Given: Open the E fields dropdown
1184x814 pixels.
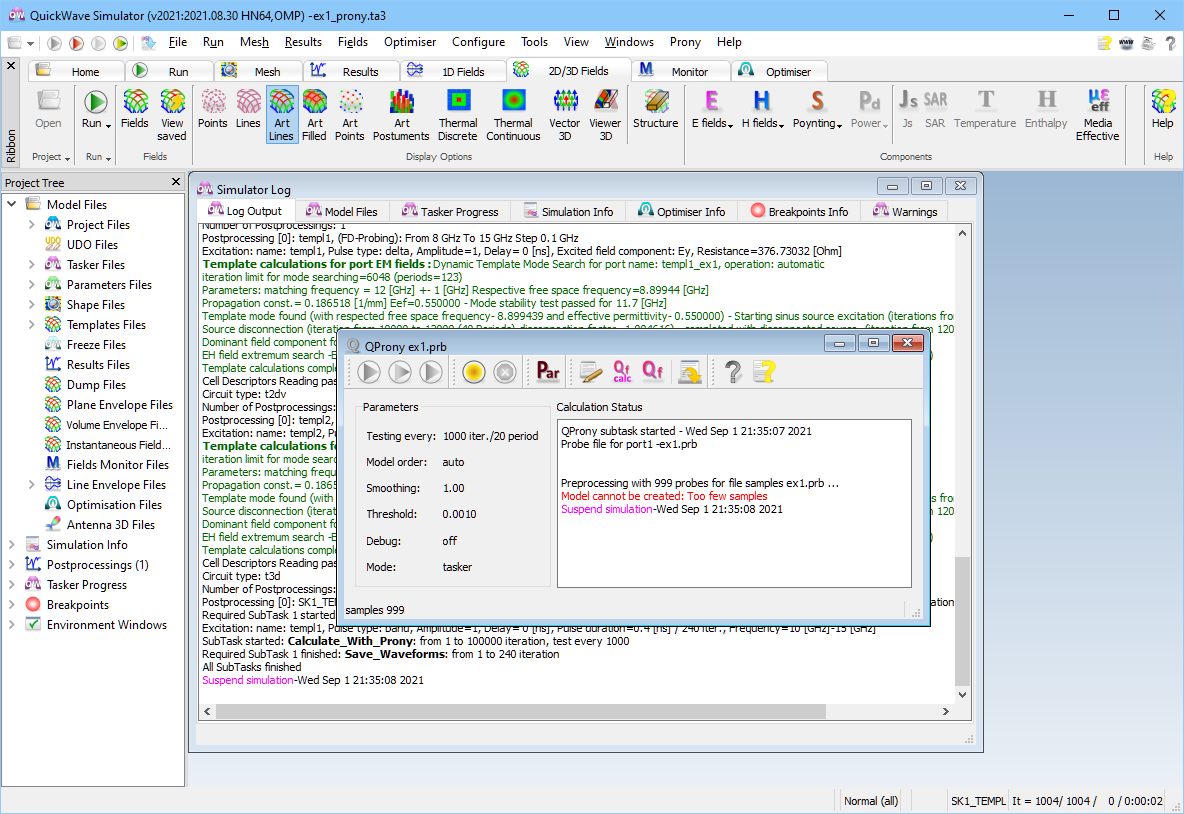Looking at the screenshot, I should coord(712,109).
